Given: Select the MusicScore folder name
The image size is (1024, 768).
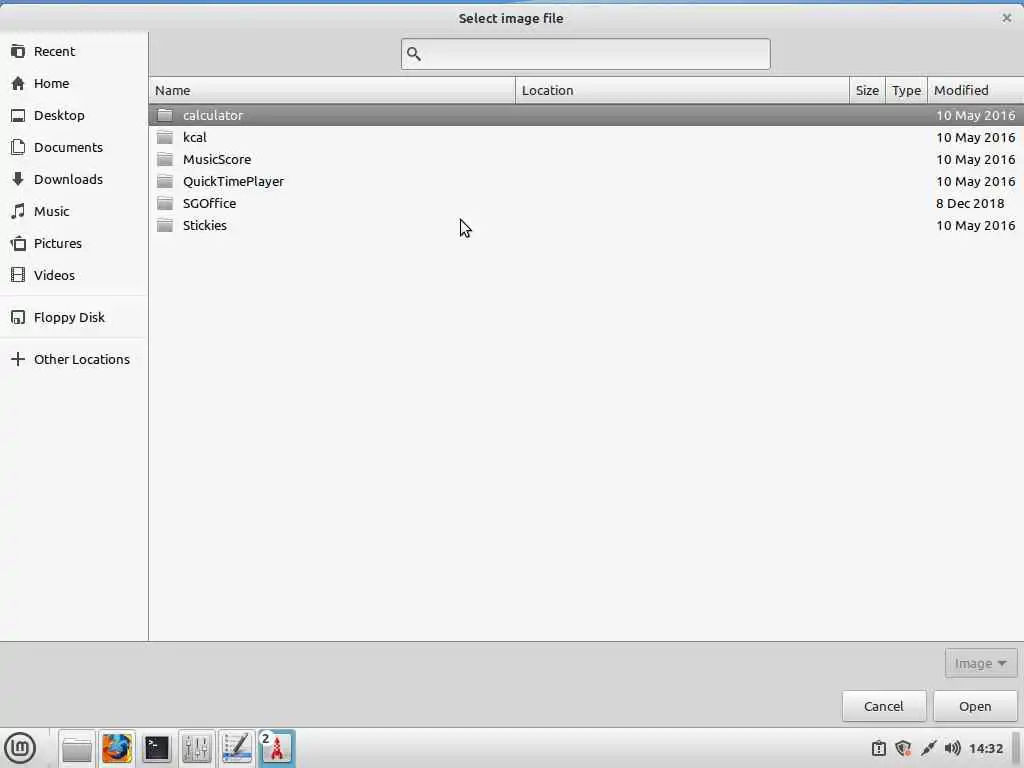Looking at the screenshot, I should click(x=217, y=159).
